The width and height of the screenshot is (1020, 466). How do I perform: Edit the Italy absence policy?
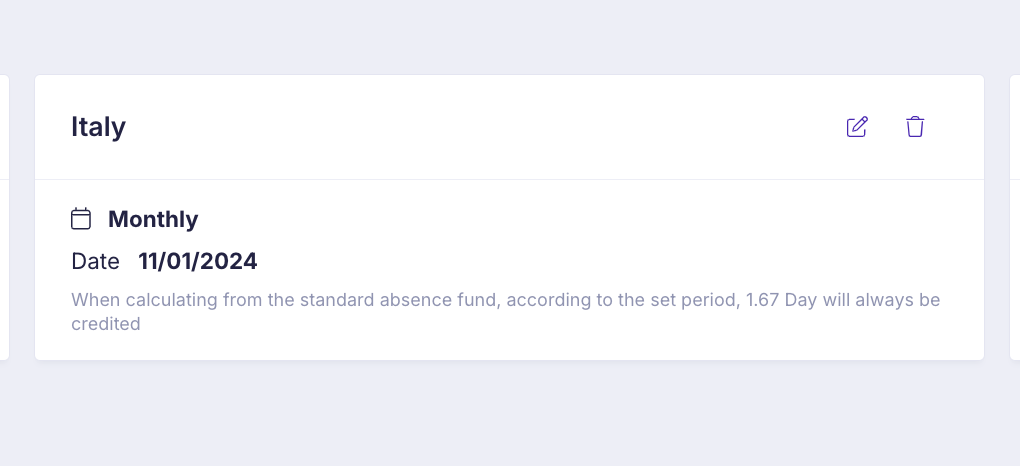point(857,127)
